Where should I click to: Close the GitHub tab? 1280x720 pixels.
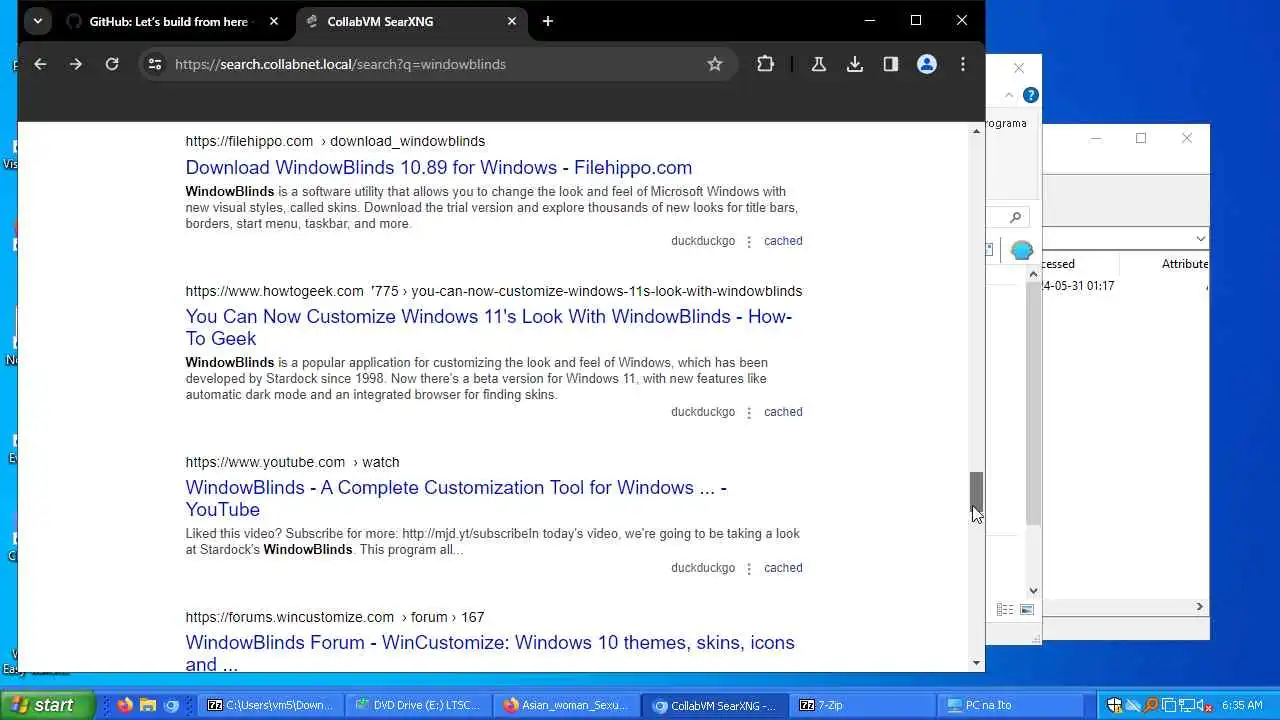point(273,21)
